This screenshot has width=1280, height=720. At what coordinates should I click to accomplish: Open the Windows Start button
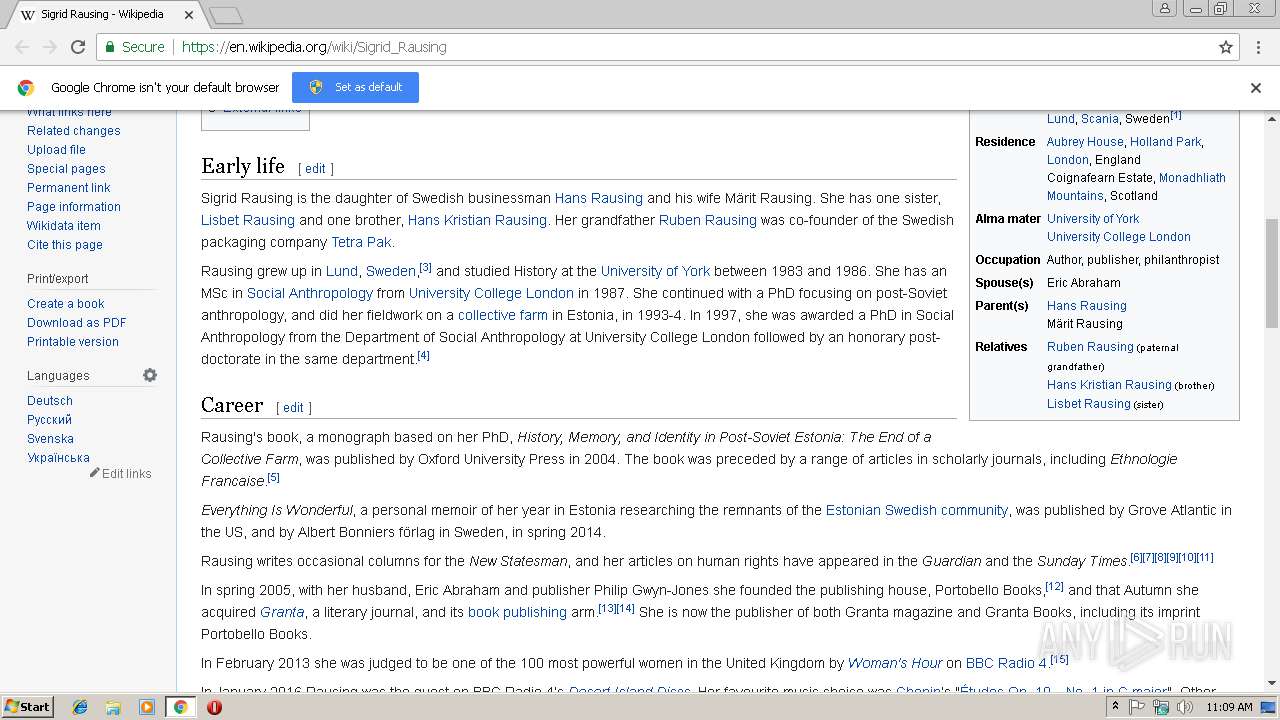[28, 707]
